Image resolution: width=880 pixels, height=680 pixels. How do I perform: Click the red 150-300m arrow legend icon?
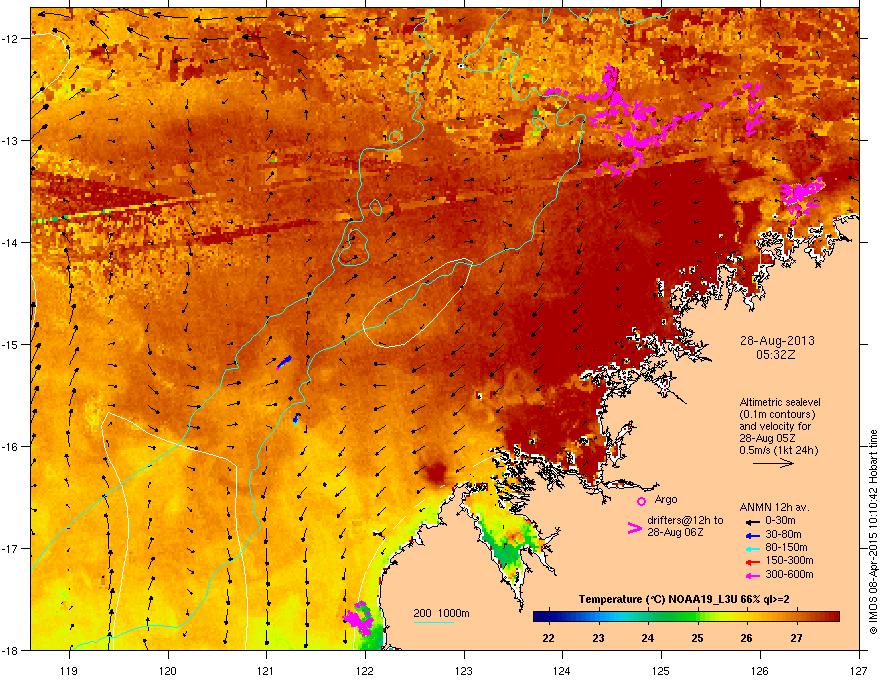coord(751,562)
